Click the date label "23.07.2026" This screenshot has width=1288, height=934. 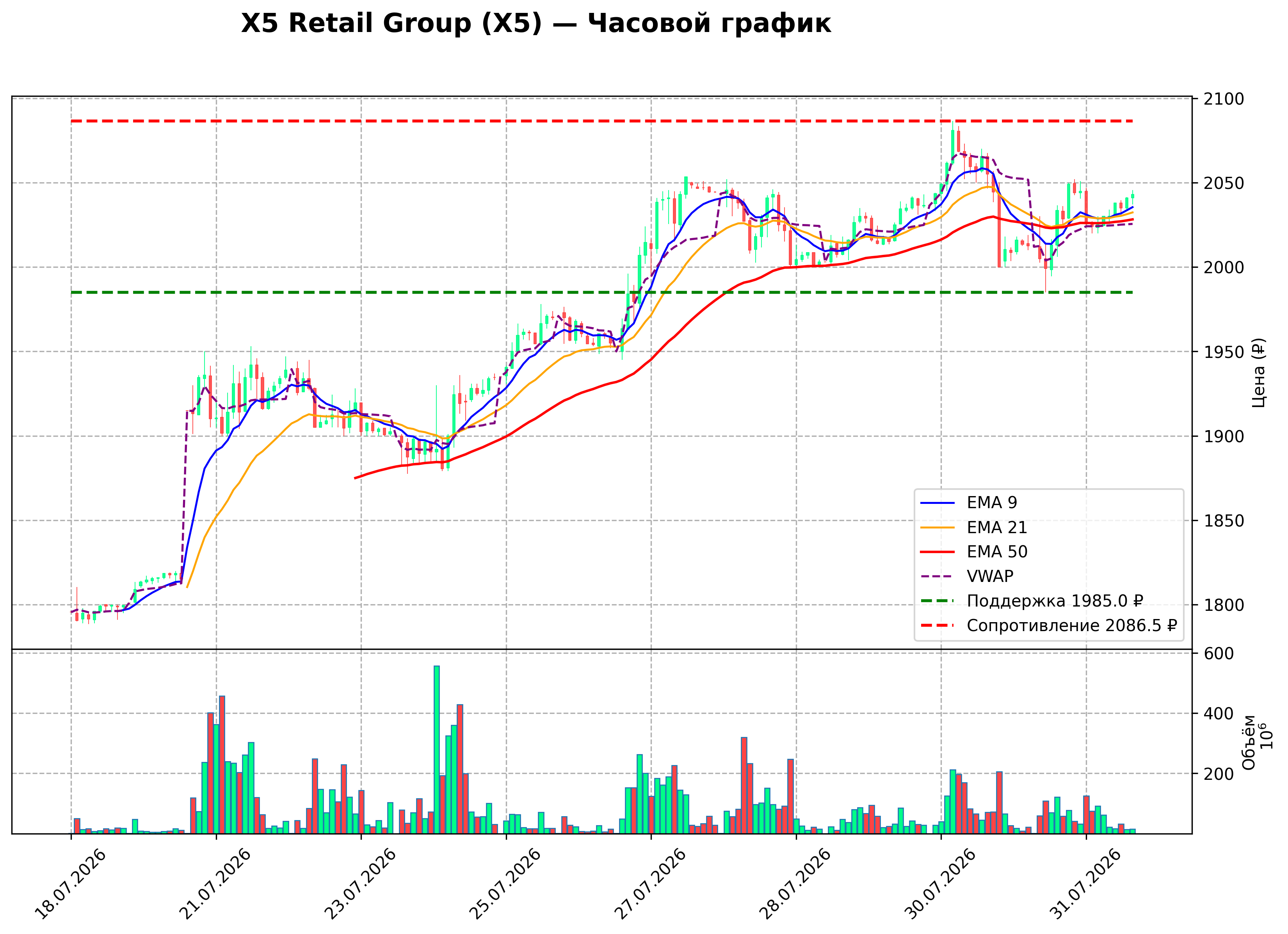(361, 884)
